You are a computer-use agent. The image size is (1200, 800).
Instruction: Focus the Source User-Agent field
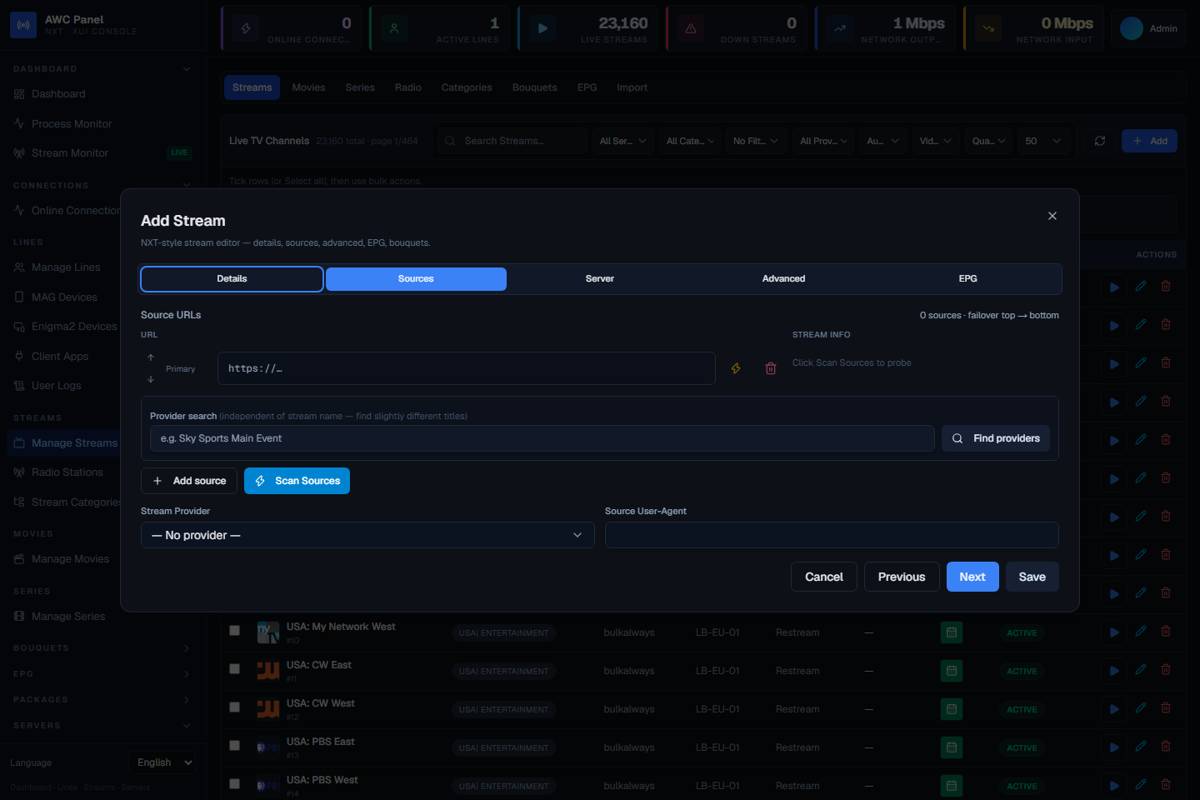[x=832, y=535]
